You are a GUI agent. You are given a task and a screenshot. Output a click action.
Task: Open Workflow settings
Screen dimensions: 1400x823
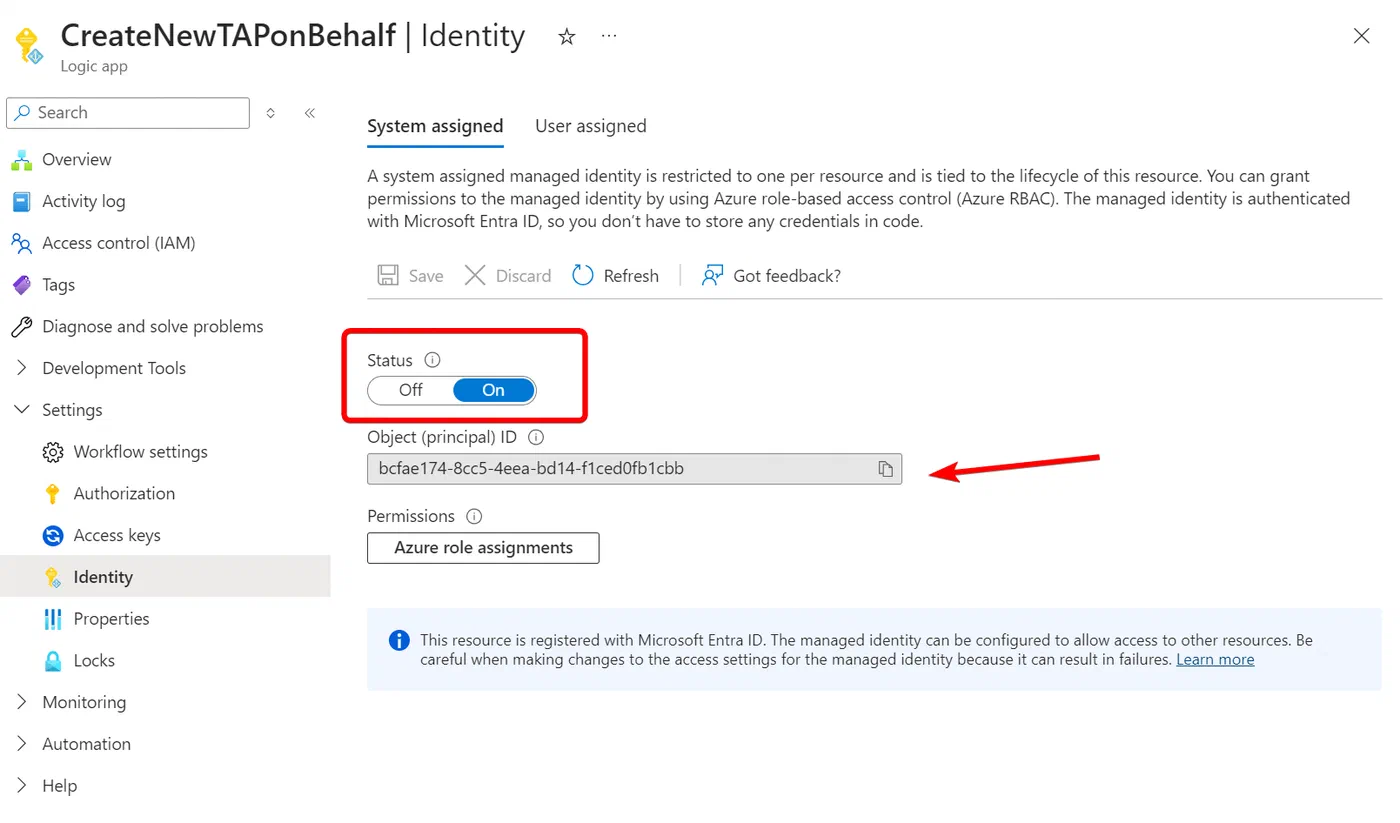[141, 452]
